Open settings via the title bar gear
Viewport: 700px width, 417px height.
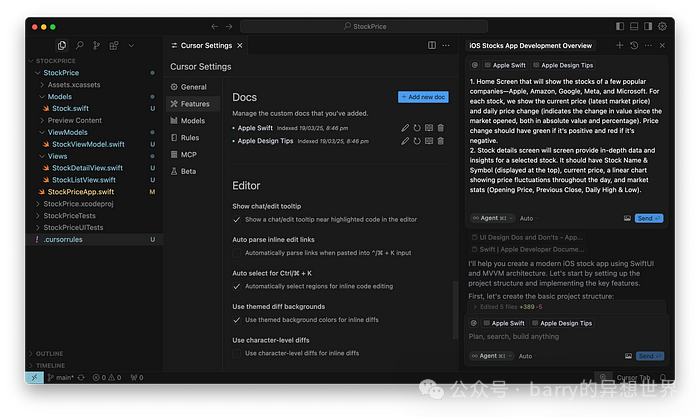(x=662, y=26)
